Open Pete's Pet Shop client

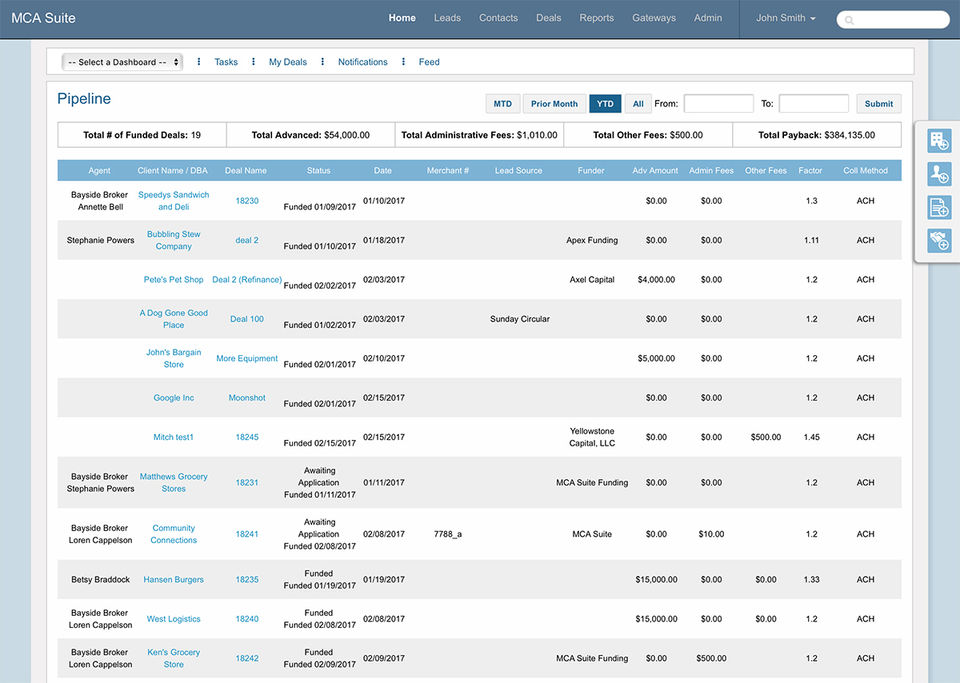[x=173, y=280]
